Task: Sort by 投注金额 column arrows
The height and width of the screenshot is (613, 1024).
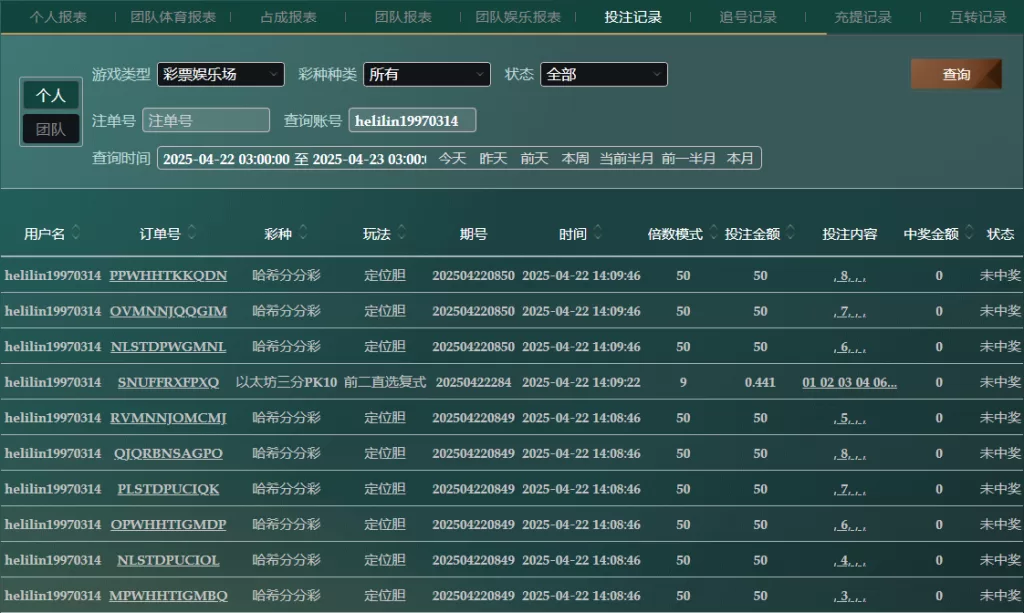Action: pos(790,232)
